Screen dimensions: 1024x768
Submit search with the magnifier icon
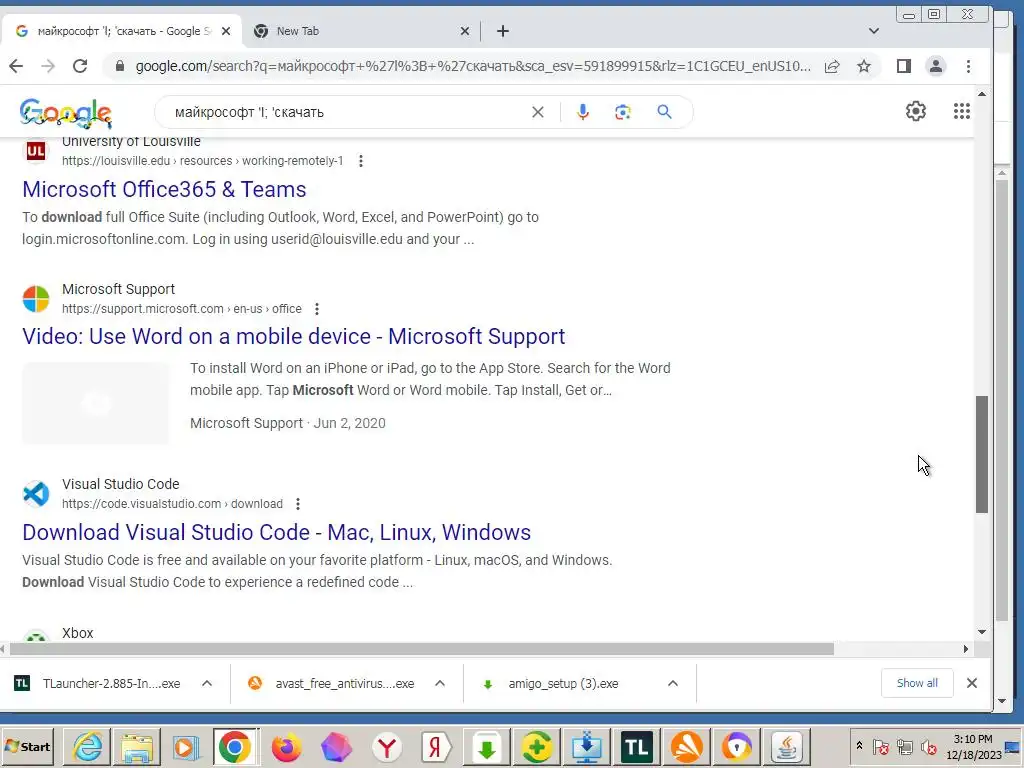(664, 112)
